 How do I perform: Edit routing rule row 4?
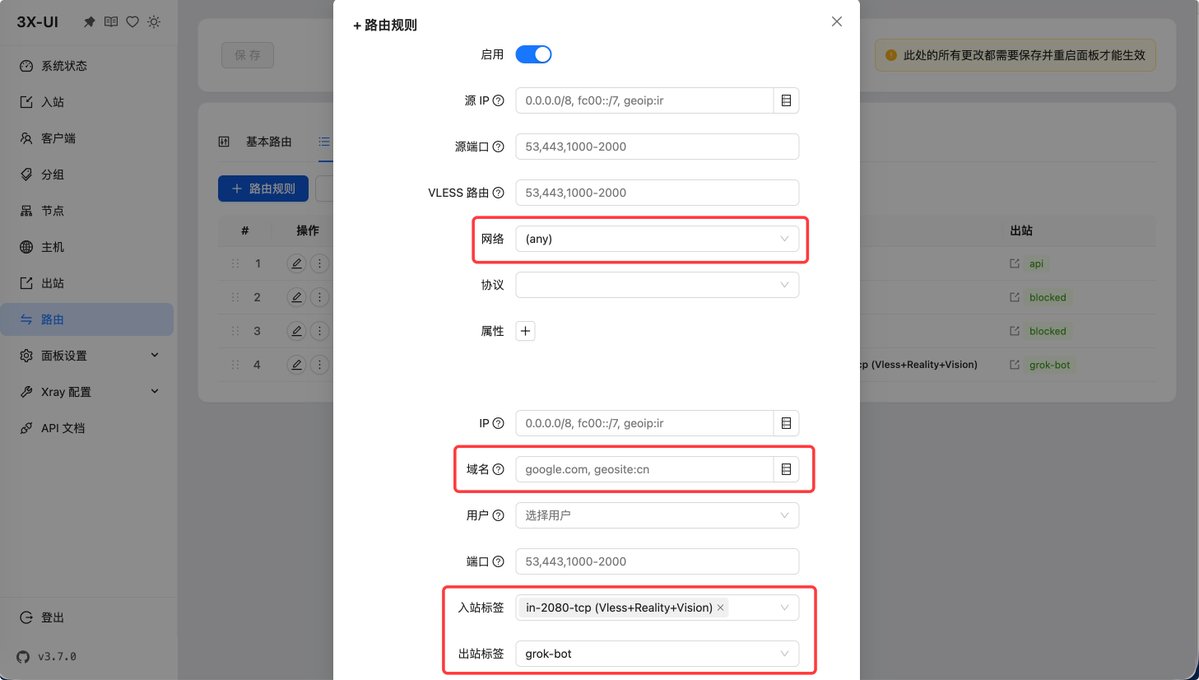click(x=296, y=365)
